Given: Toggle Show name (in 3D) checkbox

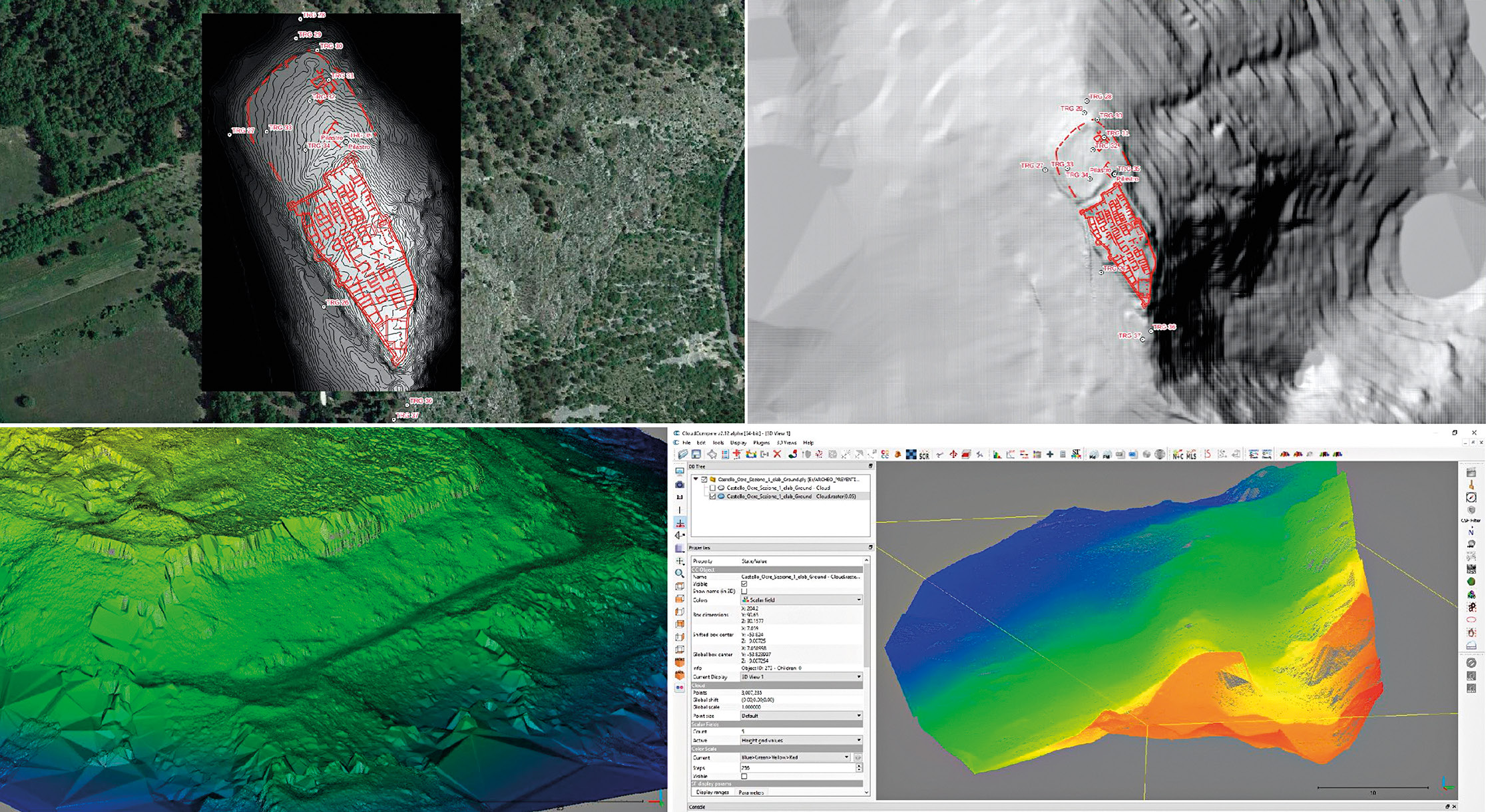Looking at the screenshot, I should (744, 591).
